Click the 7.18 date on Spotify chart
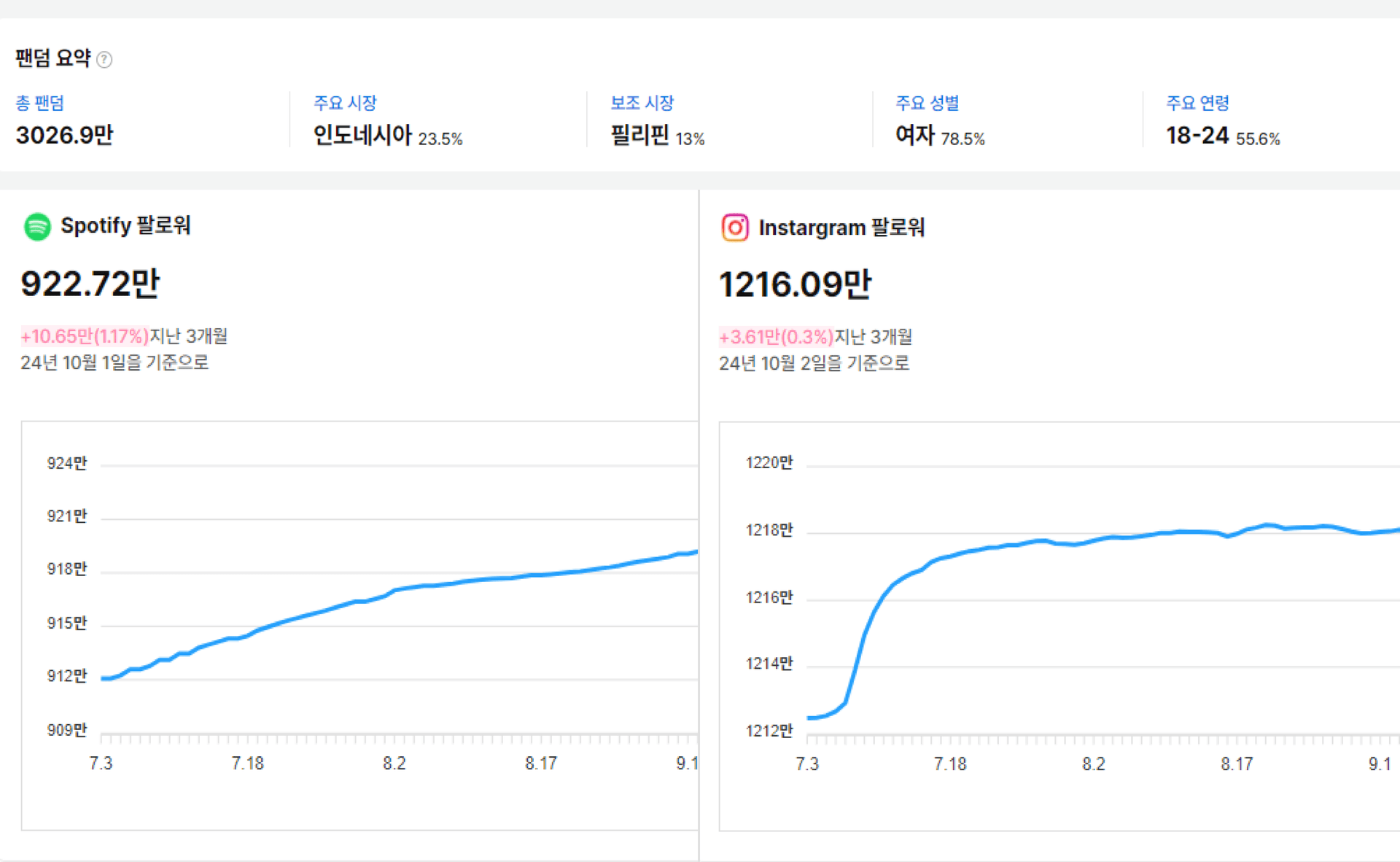Image resolution: width=1400 pixels, height=862 pixels. pos(247,763)
